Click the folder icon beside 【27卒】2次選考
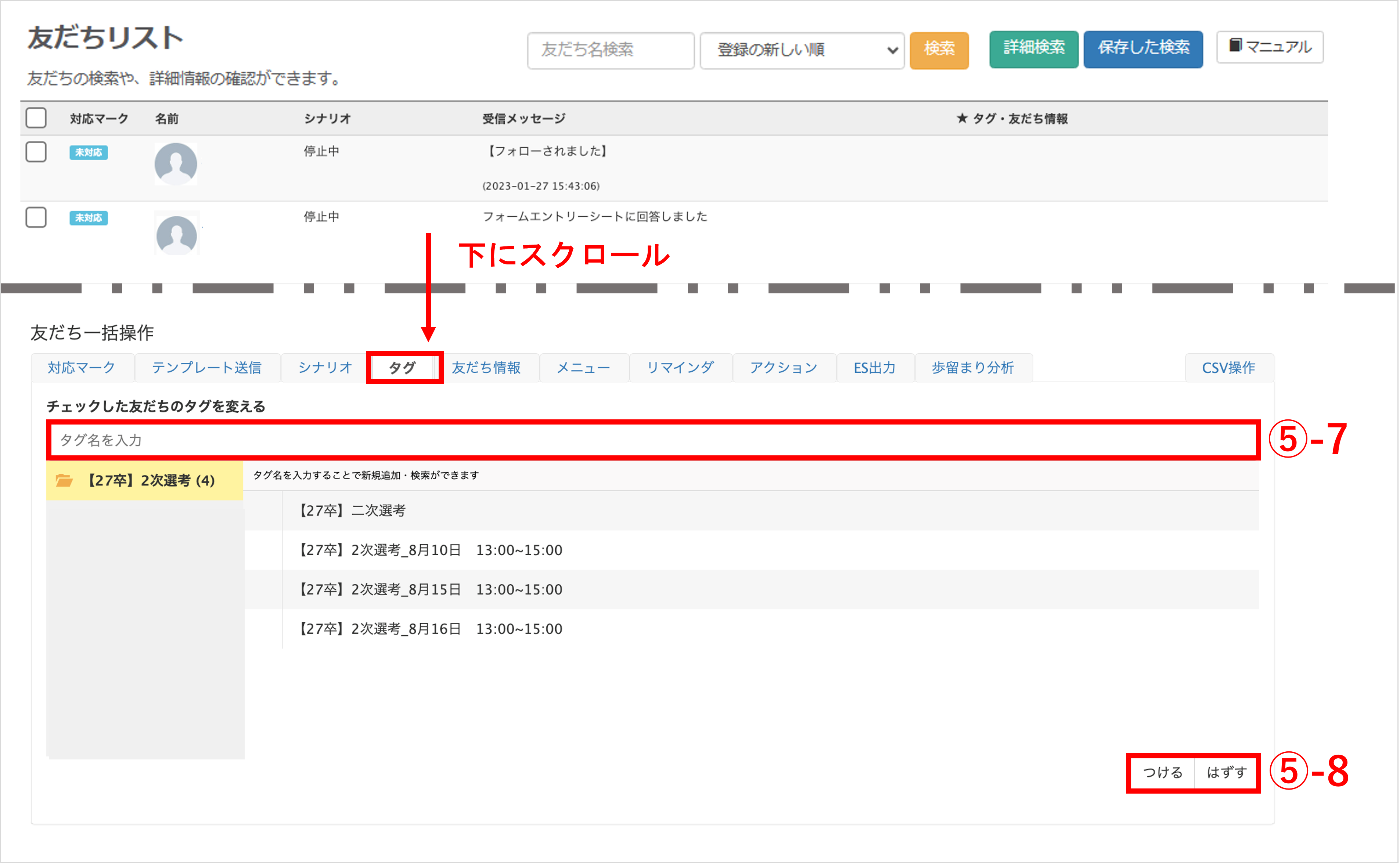Viewport: 1400px width, 863px height. (64, 481)
